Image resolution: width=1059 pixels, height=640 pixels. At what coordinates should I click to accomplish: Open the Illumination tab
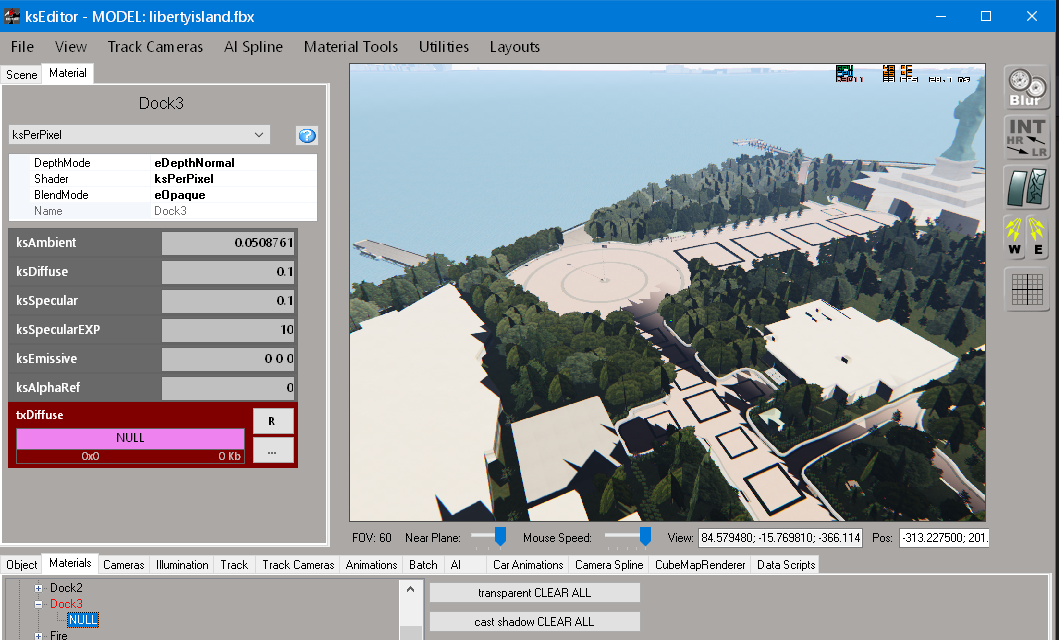point(182,565)
